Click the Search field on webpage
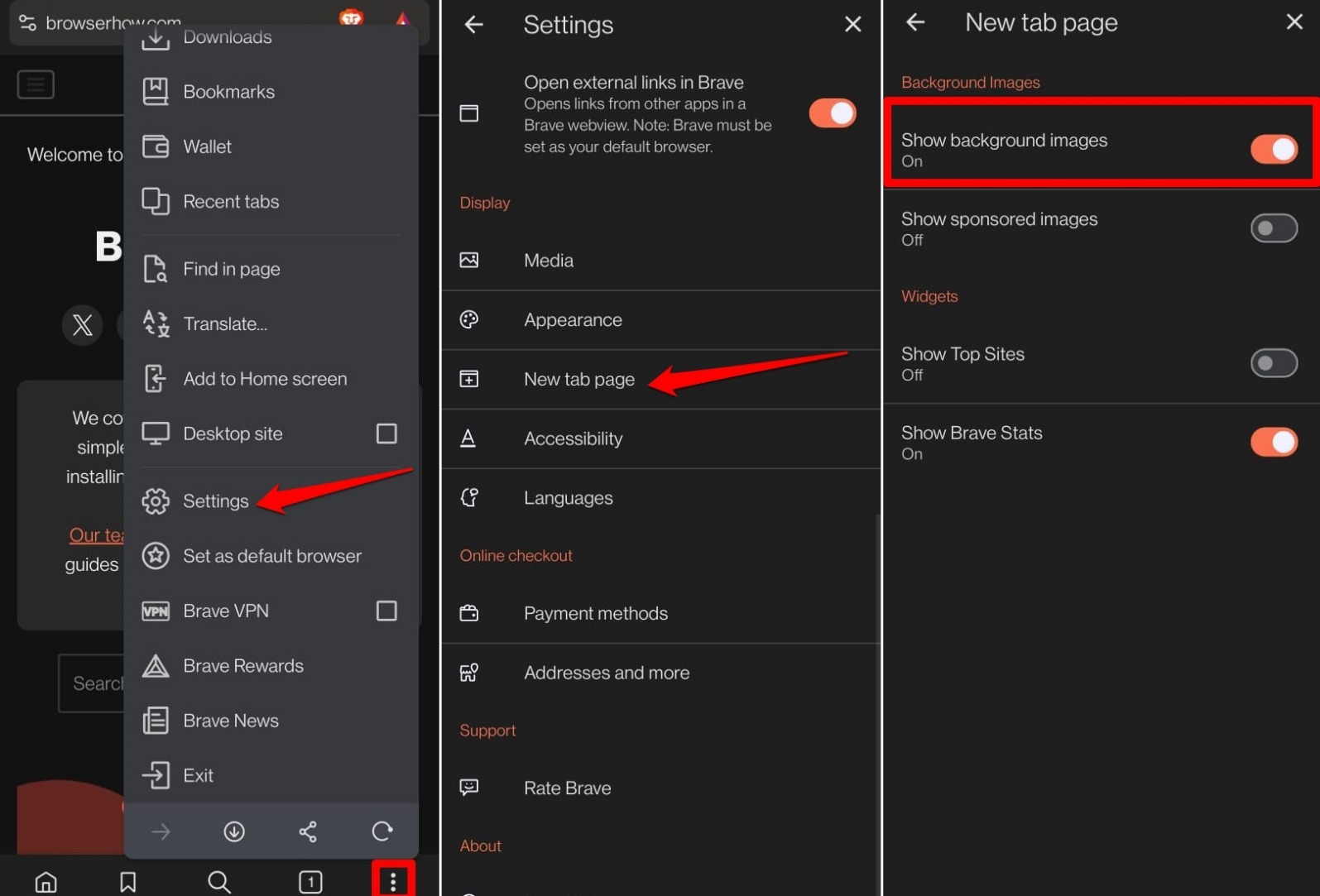This screenshot has height=896, width=1320. [x=91, y=683]
